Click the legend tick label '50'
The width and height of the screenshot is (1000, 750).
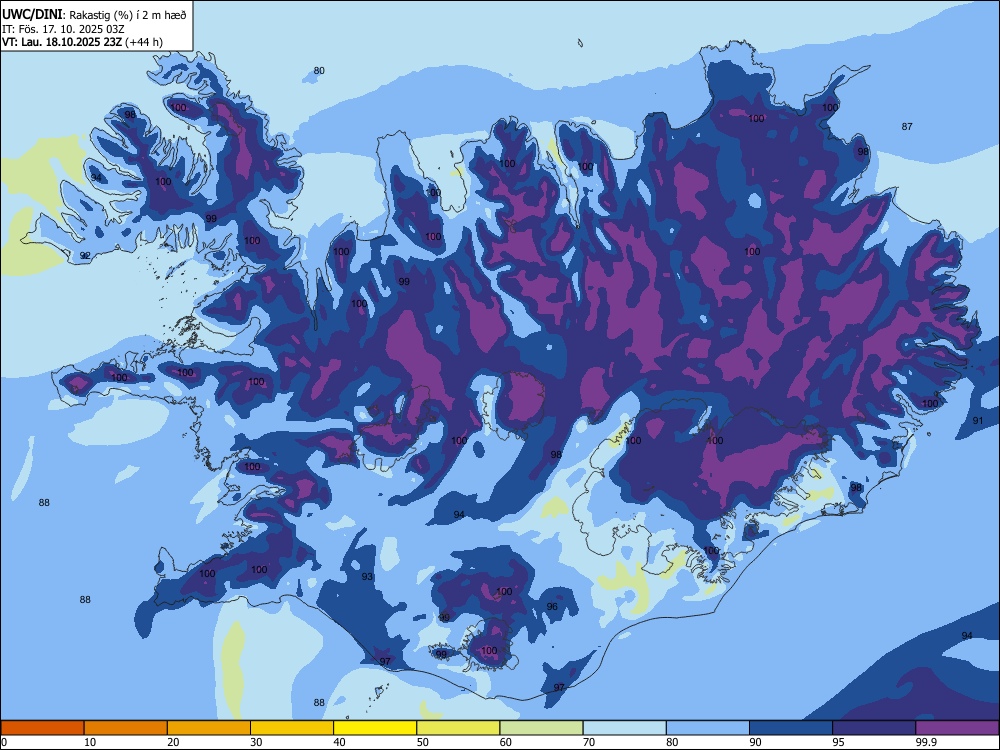(422, 742)
